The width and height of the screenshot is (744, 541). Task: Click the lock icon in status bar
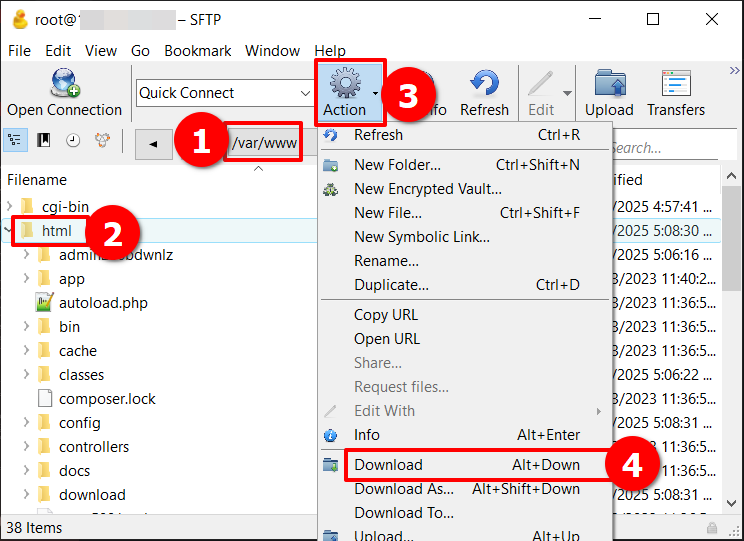click(711, 528)
